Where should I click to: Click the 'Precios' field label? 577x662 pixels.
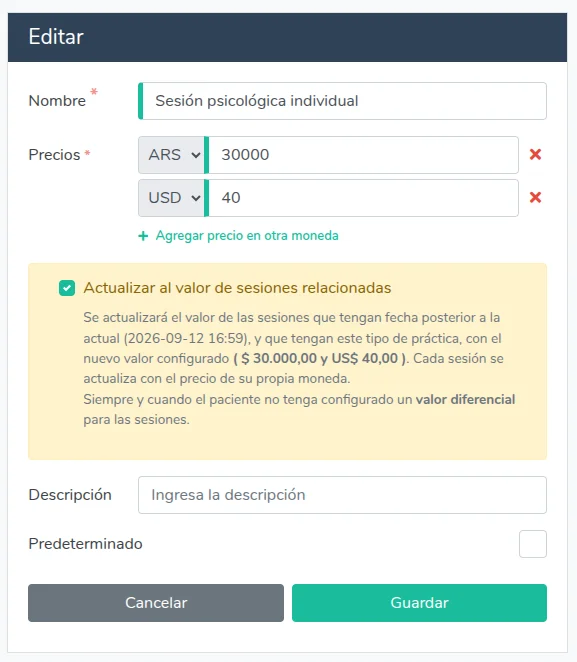tap(54, 155)
